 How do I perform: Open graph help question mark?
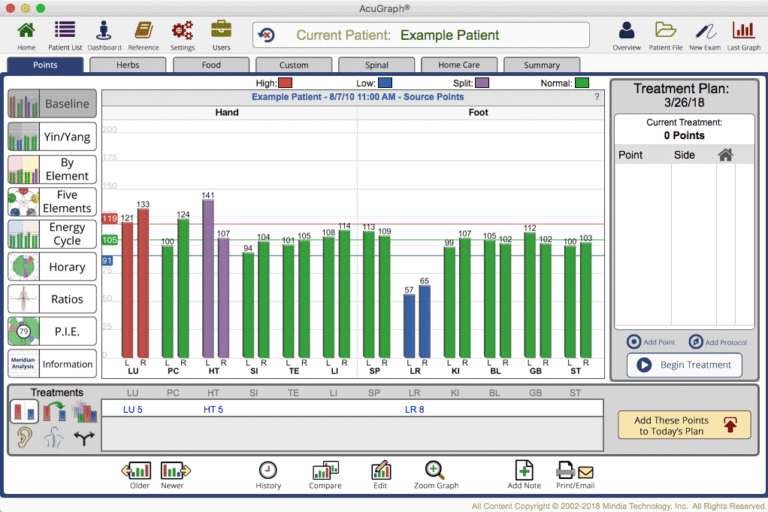(597, 97)
